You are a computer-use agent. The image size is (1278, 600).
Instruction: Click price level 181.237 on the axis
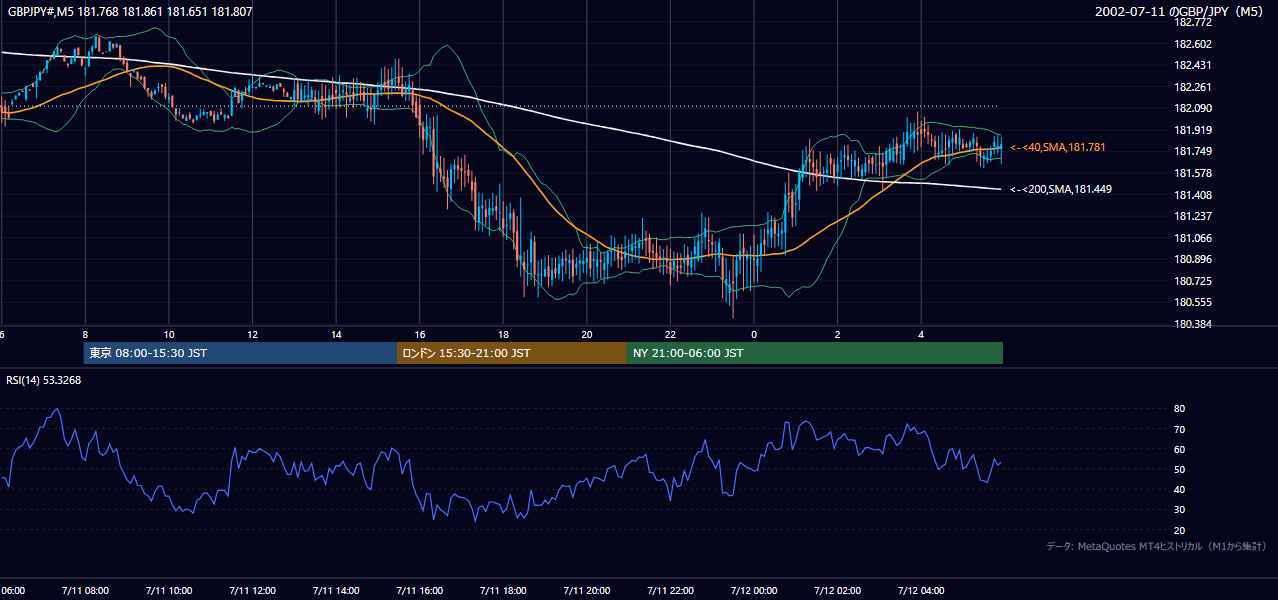(1193, 216)
